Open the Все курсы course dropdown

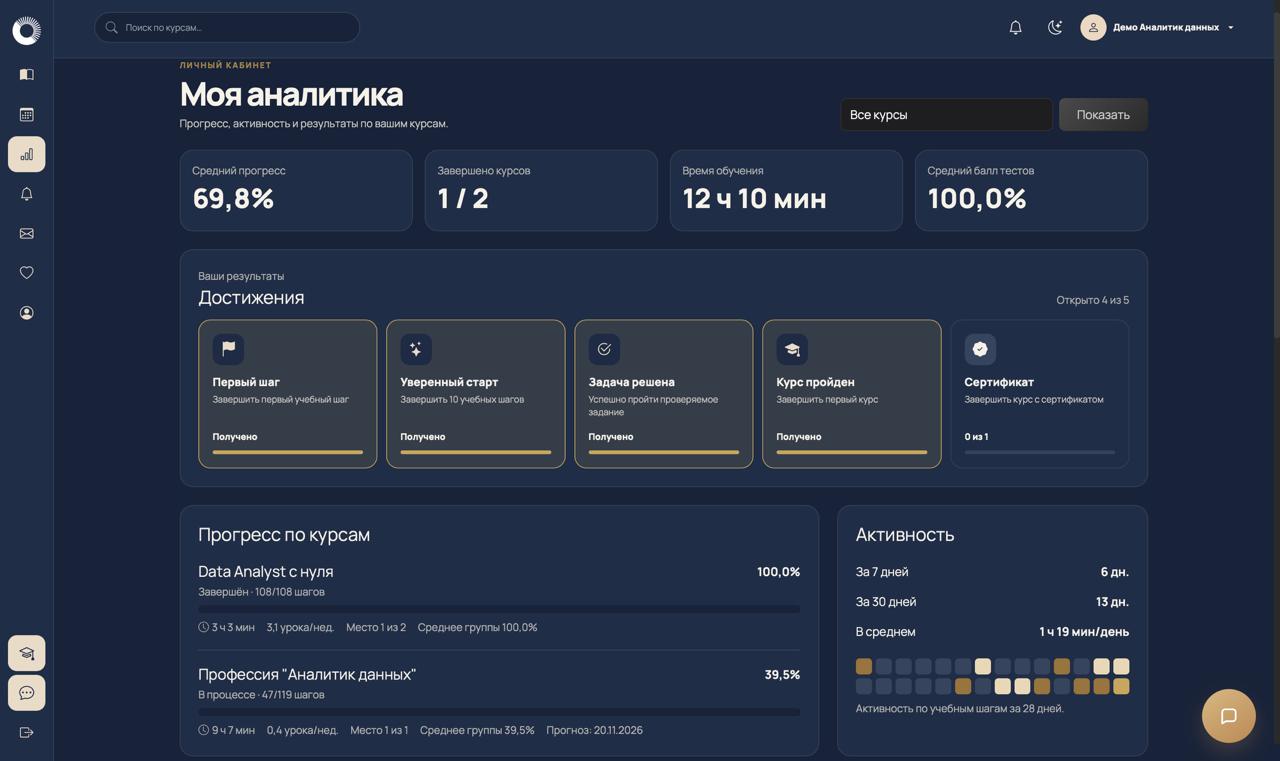[x=946, y=115]
